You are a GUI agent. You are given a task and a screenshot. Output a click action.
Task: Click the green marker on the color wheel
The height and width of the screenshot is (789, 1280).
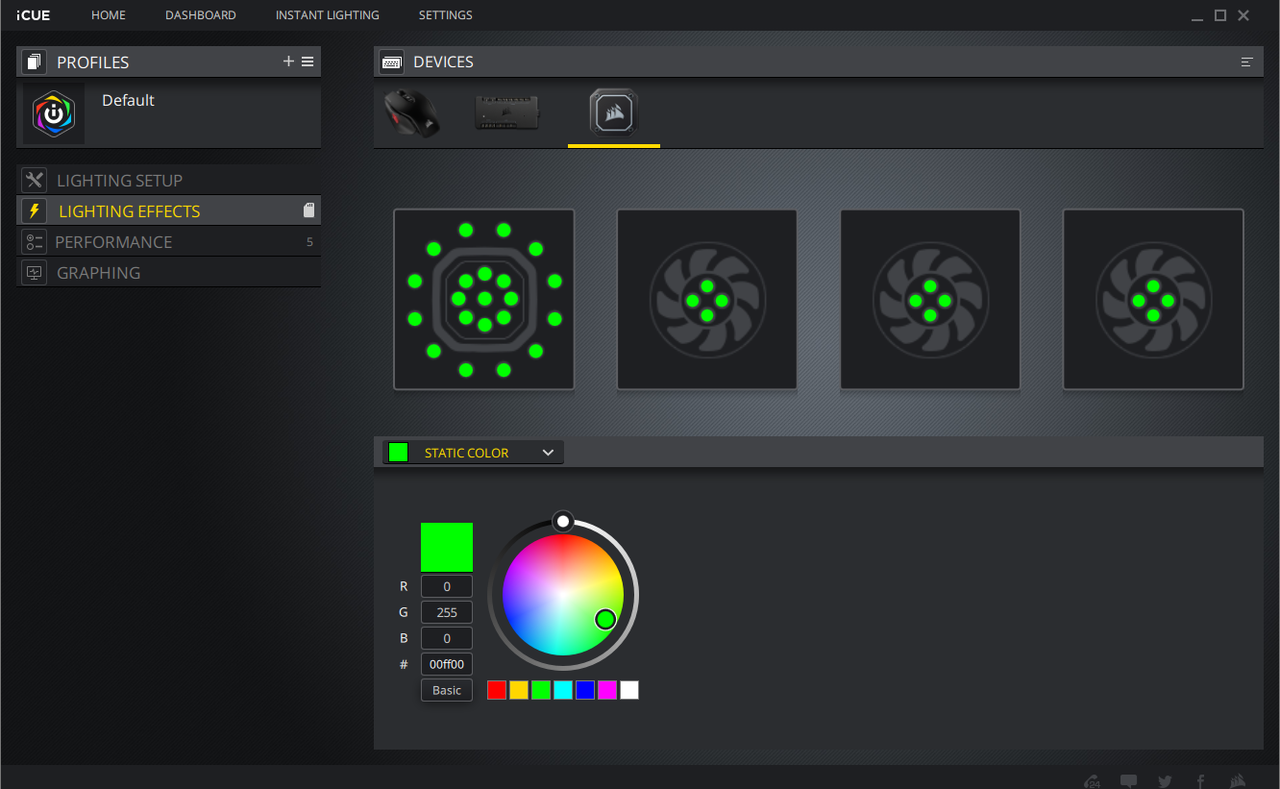[x=605, y=620]
